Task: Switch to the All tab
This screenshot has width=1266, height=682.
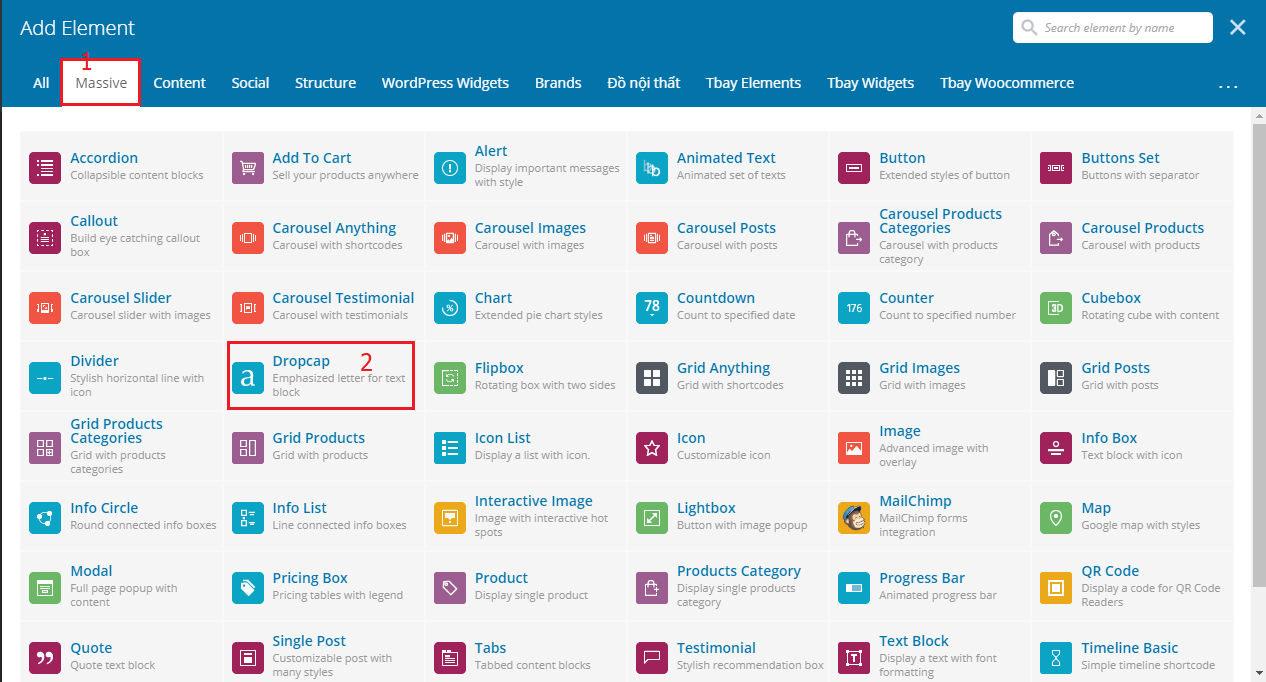Action: click(41, 83)
